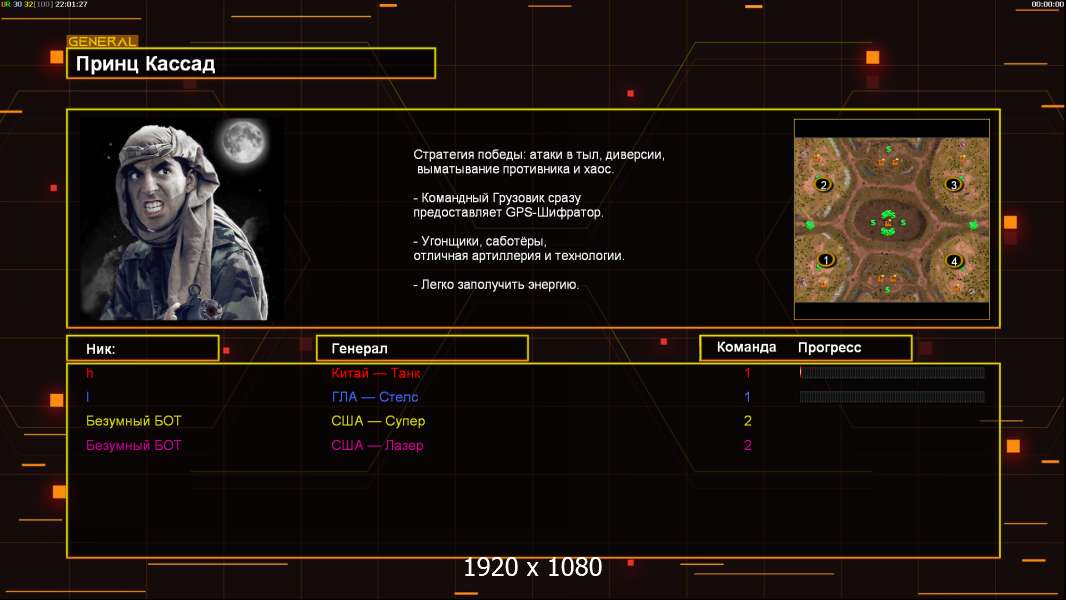The image size is (1066, 600).
Task: Click the Генерал column header
Action: pyautogui.click(x=422, y=348)
